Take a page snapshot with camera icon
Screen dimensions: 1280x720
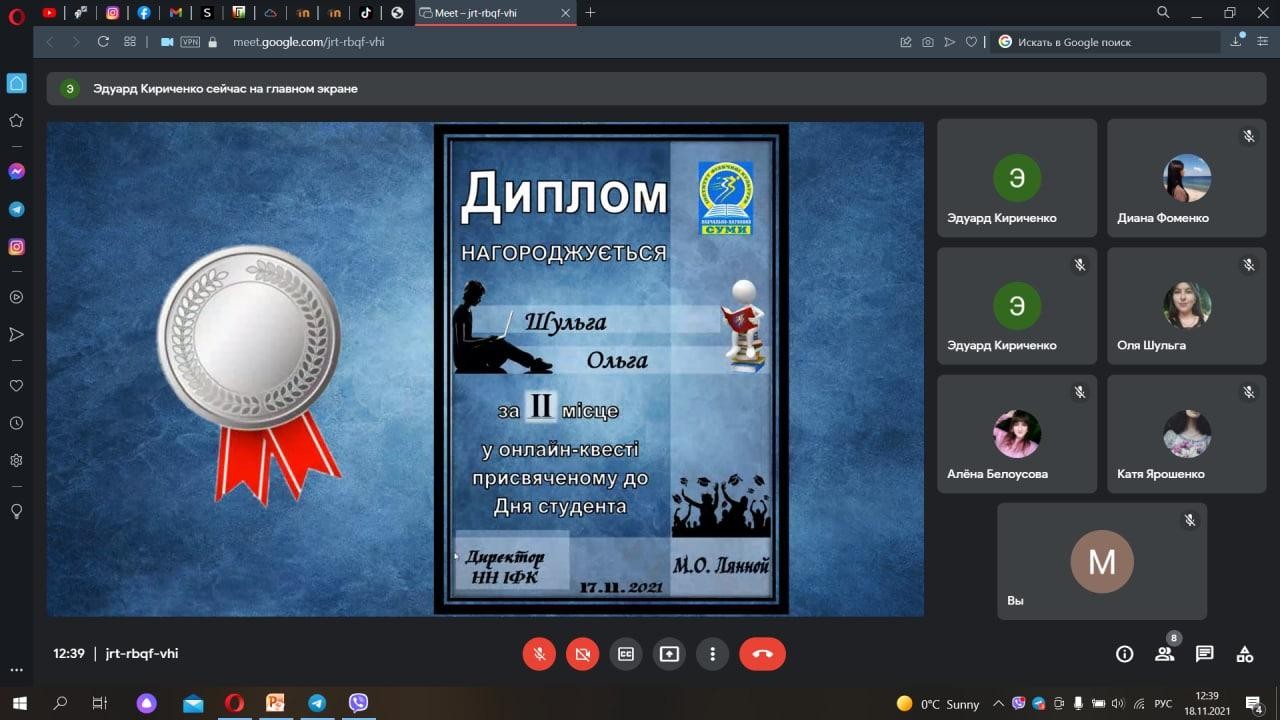[928, 42]
